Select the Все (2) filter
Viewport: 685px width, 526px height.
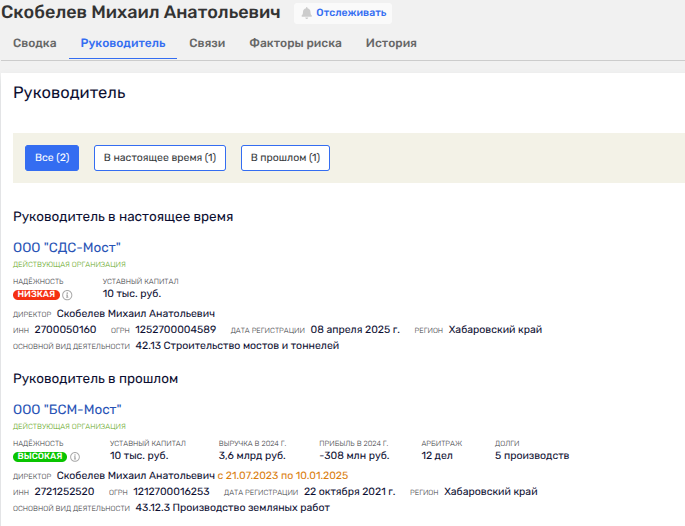(x=52, y=158)
